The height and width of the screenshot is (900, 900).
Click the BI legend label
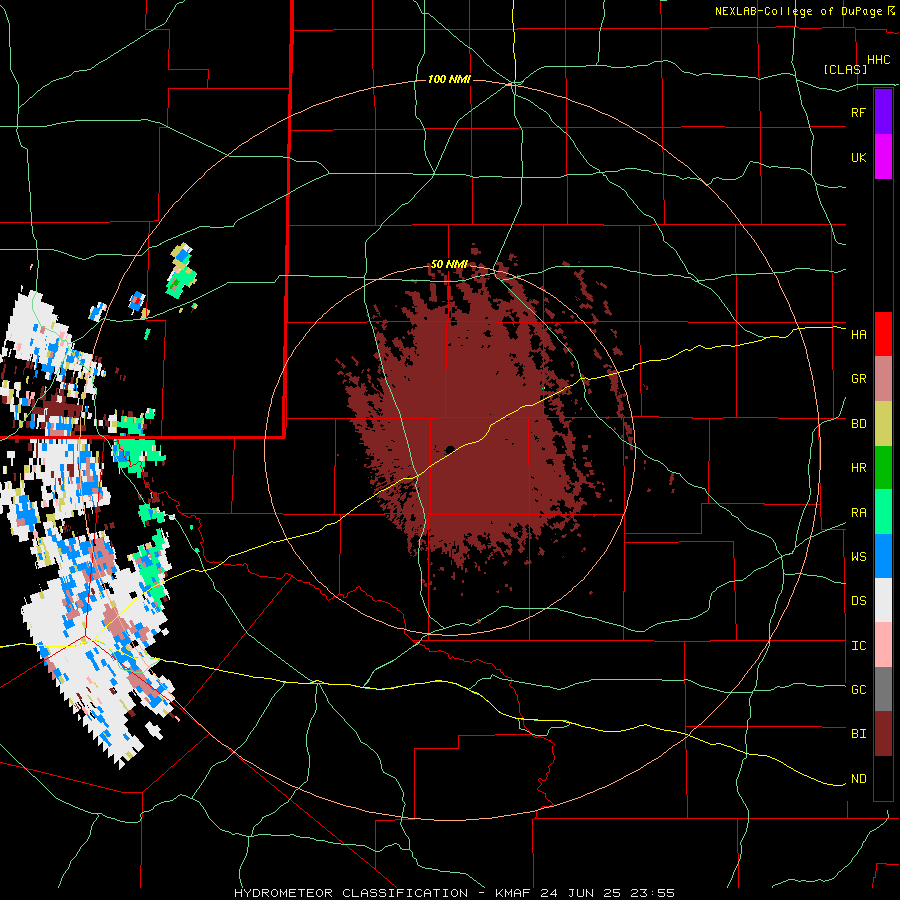click(x=858, y=734)
